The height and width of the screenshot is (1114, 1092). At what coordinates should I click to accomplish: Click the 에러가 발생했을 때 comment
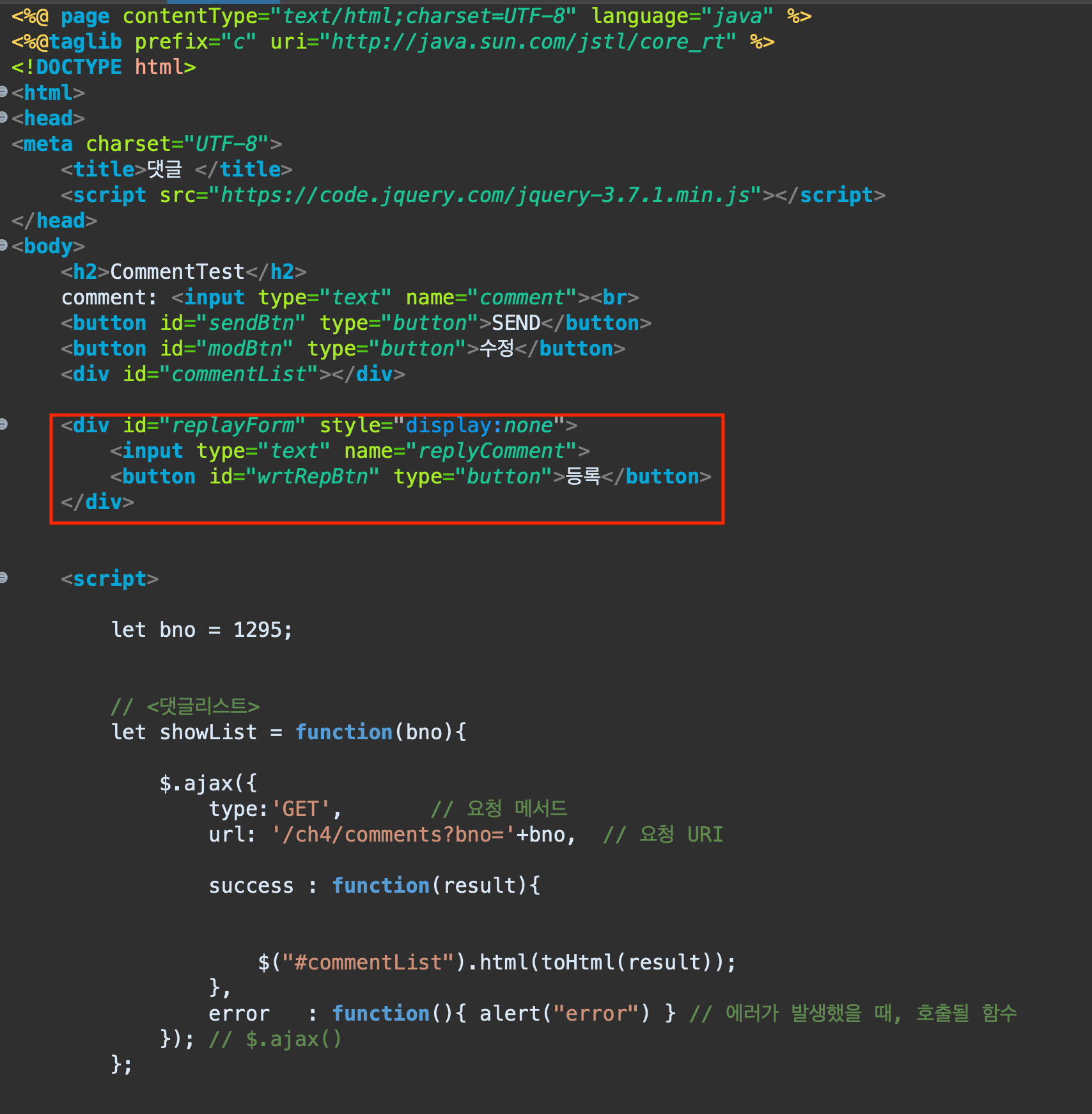[x=854, y=1014]
